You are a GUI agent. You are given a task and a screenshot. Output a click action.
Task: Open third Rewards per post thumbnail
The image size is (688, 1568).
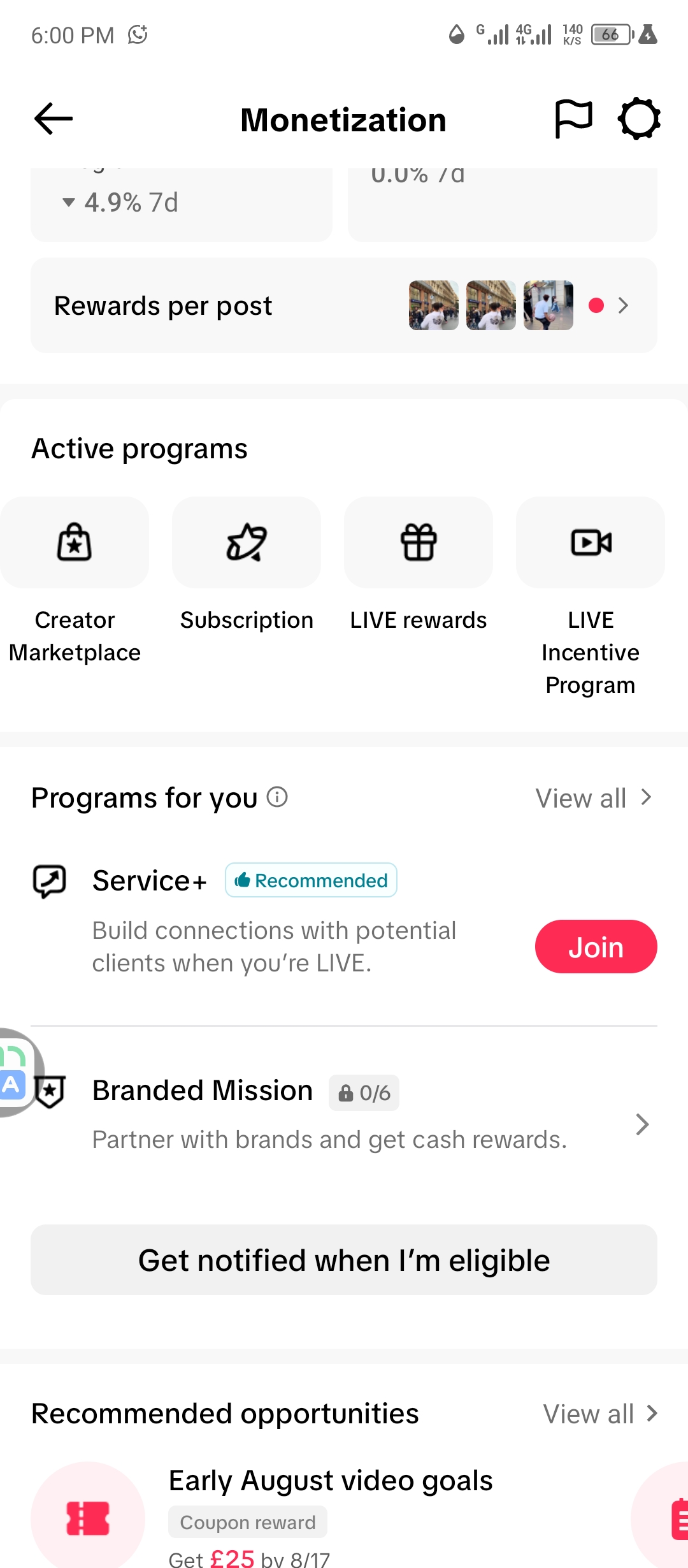[548, 305]
